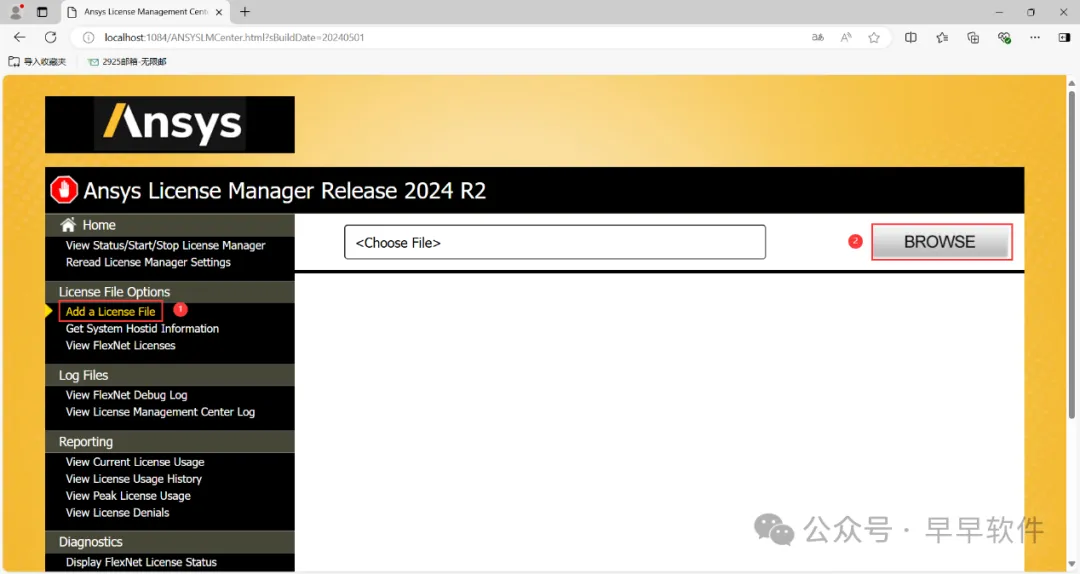
Task: Select Reread License Manager Settings
Action: coord(148,262)
